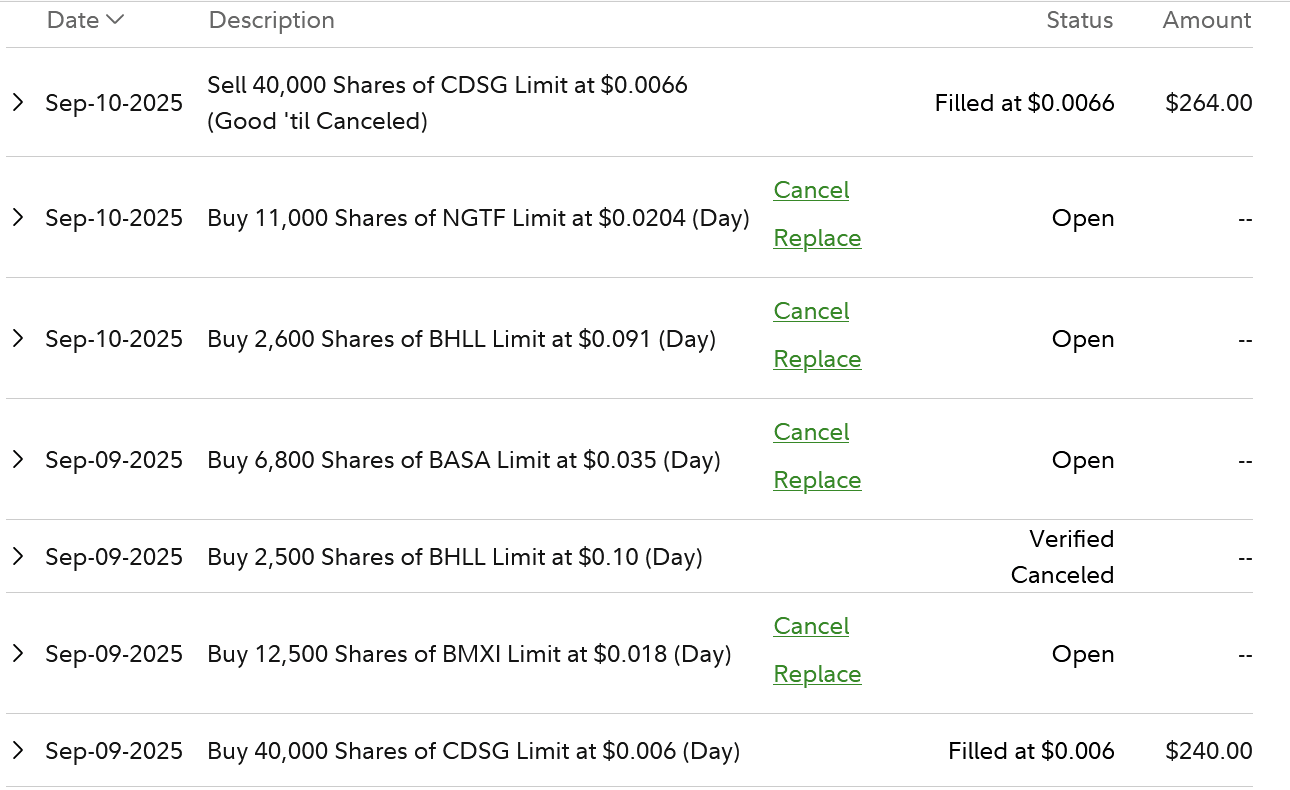1290x790 pixels.
Task: Expand the Buy 40,000 CDSG order row
Action: [x=17, y=750]
